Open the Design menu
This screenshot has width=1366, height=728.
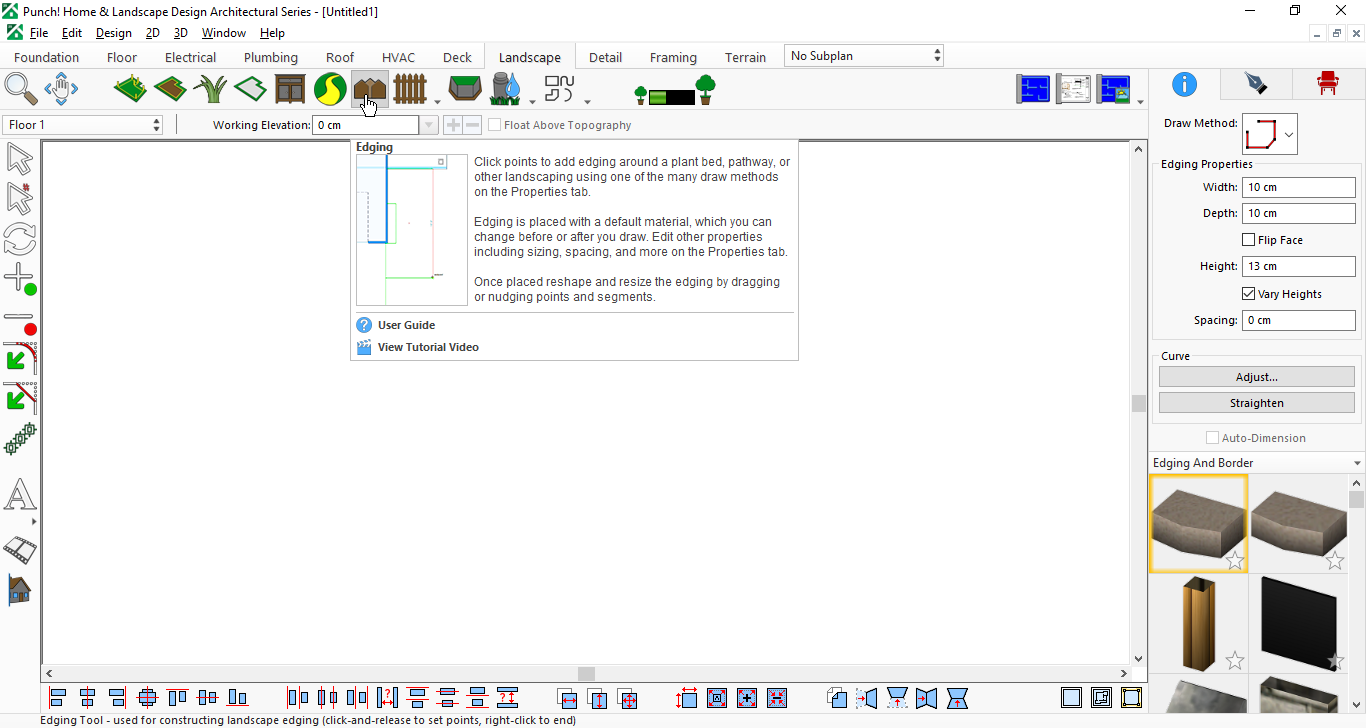coord(113,33)
